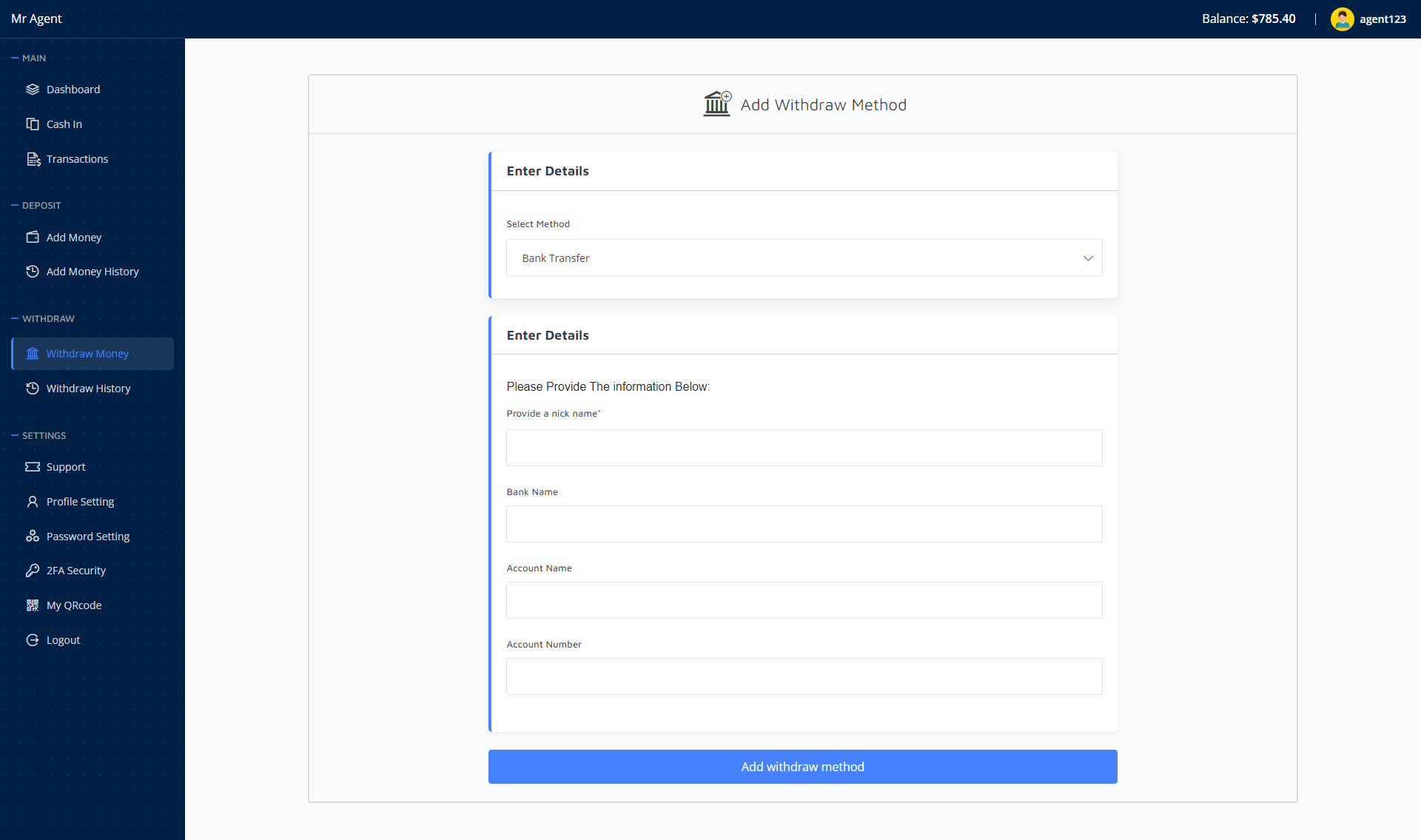Open the Select Method dropdown
The height and width of the screenshot is (840, 1421).
click(x=804, y=258)
